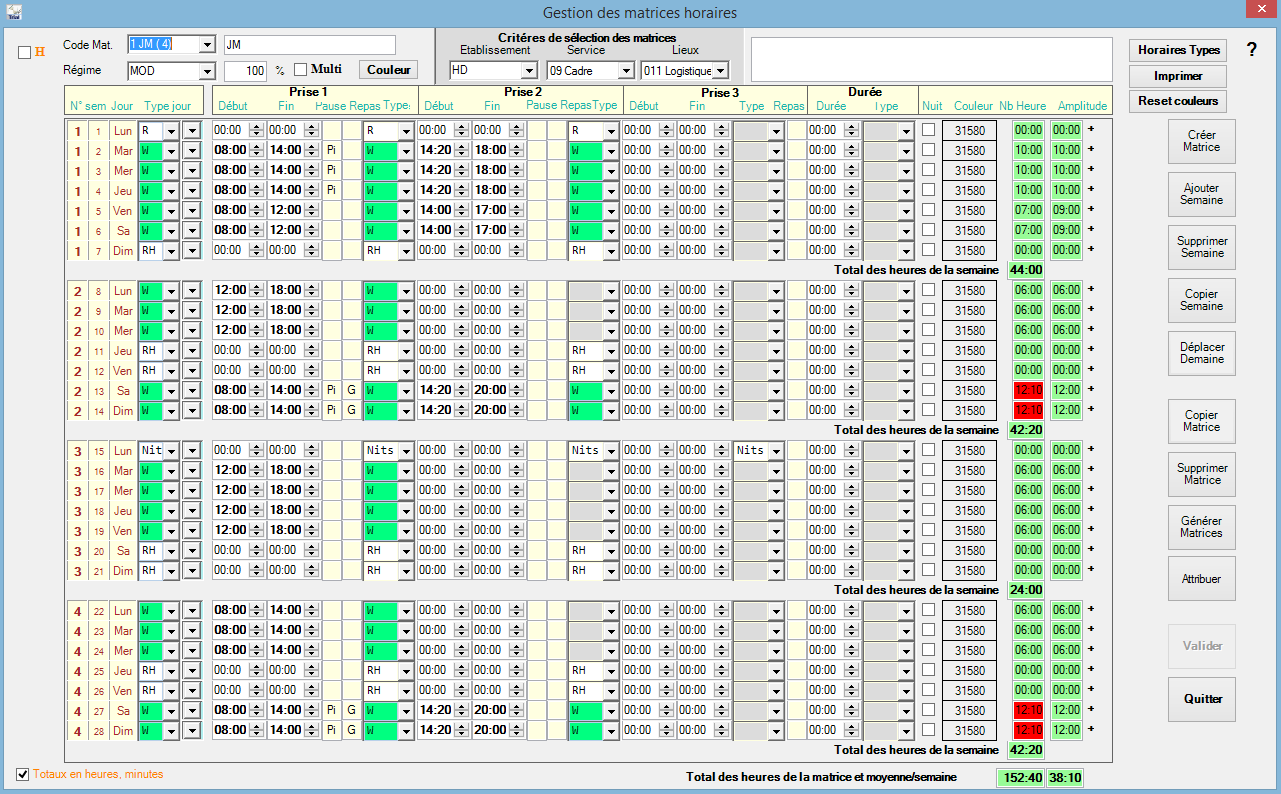
Task: Open the Code Mat. dropdown
Action: 207,45
